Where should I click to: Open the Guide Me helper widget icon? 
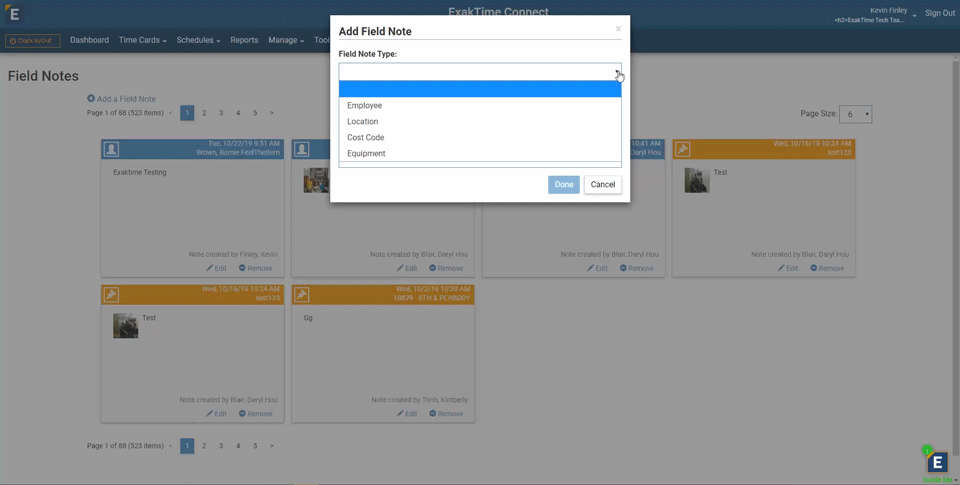click(937, 462)
